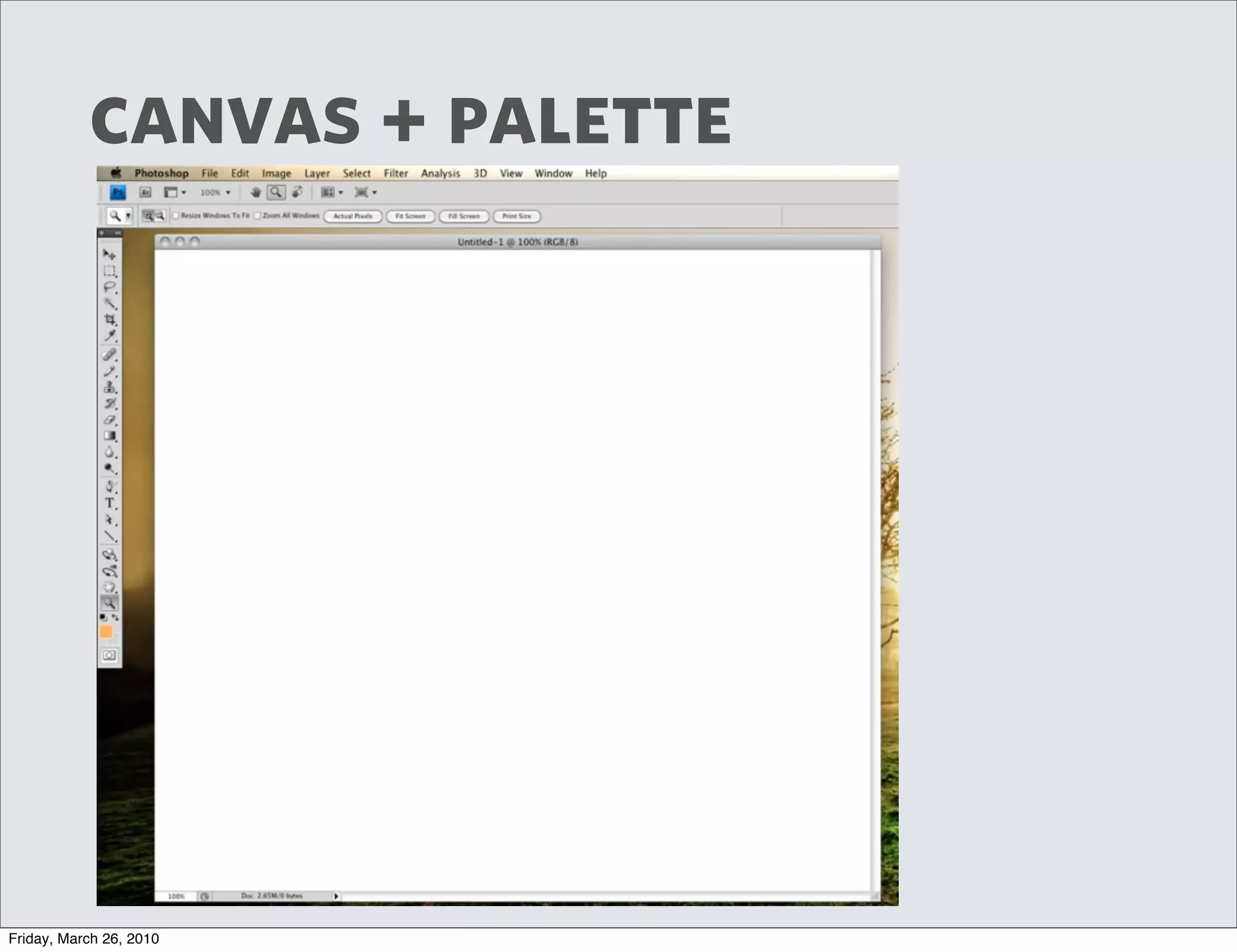The image size is (1237, 952).
Task: Launch Bridge from application bar
Action: [145, 193]
